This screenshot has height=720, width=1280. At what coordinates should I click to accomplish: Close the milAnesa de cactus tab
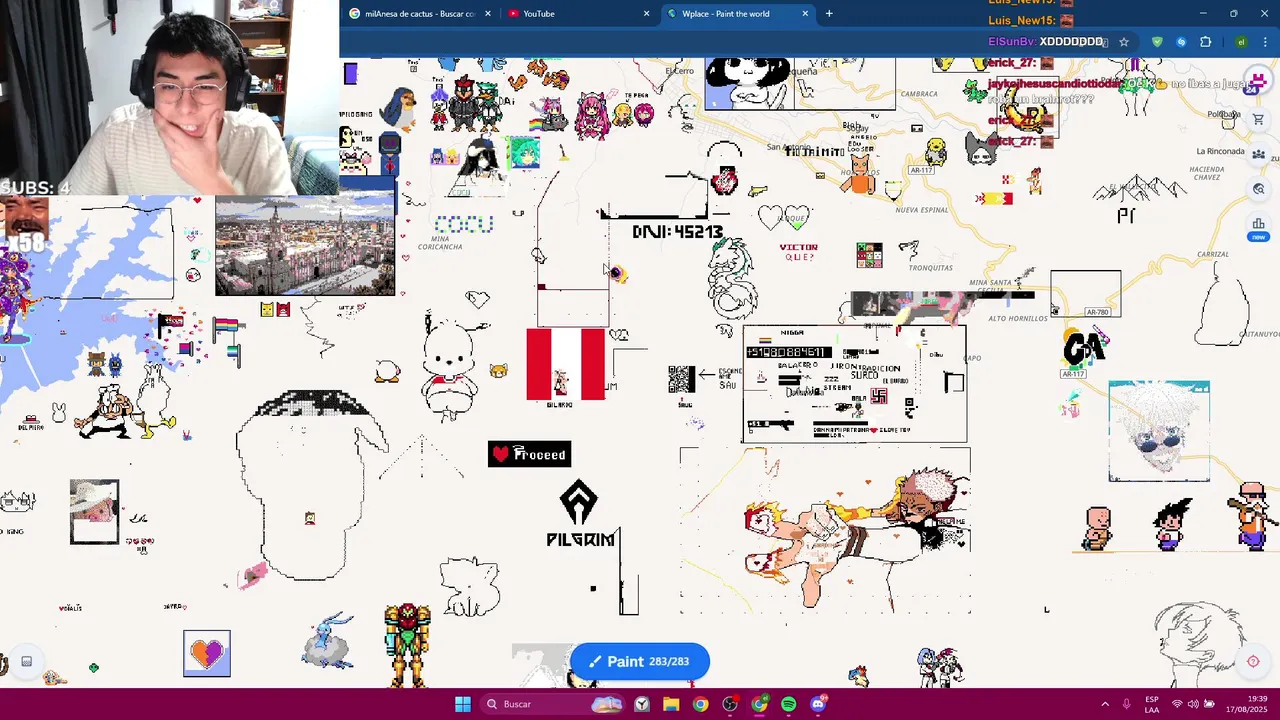pos(488,14)
